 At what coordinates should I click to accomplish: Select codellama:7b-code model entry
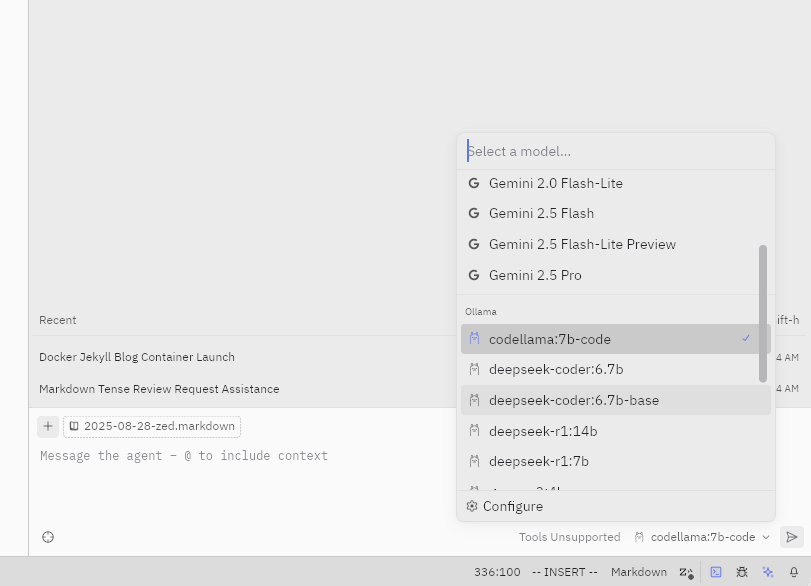coord(615,339)
